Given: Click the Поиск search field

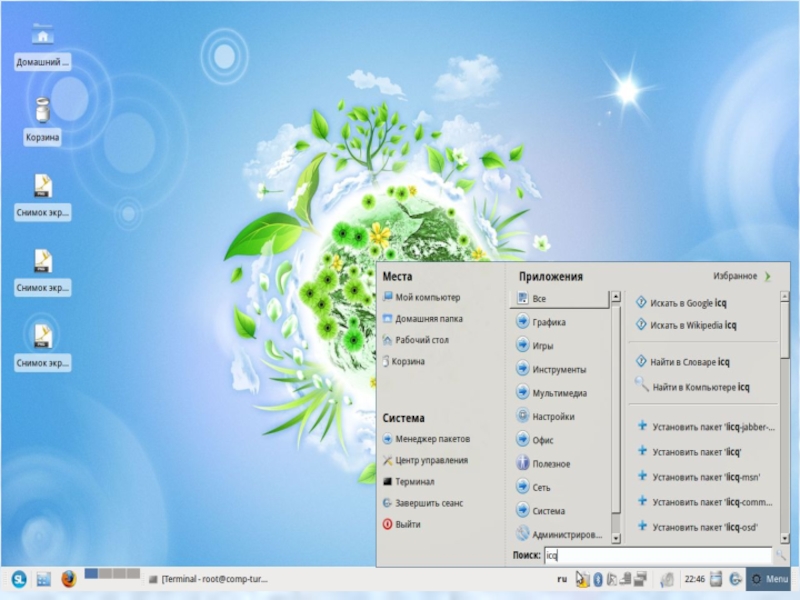Looking at the screenshot, I should click(658, 555).
